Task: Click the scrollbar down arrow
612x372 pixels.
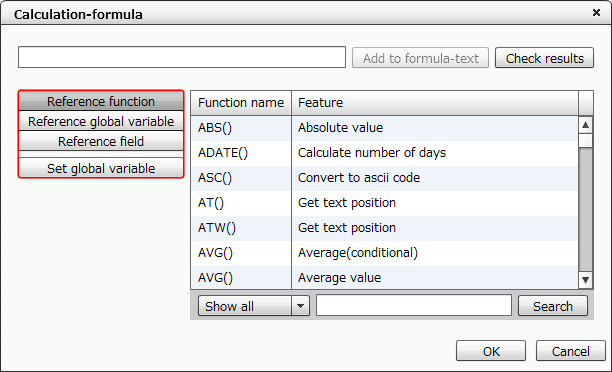Action: click(585, 280)
